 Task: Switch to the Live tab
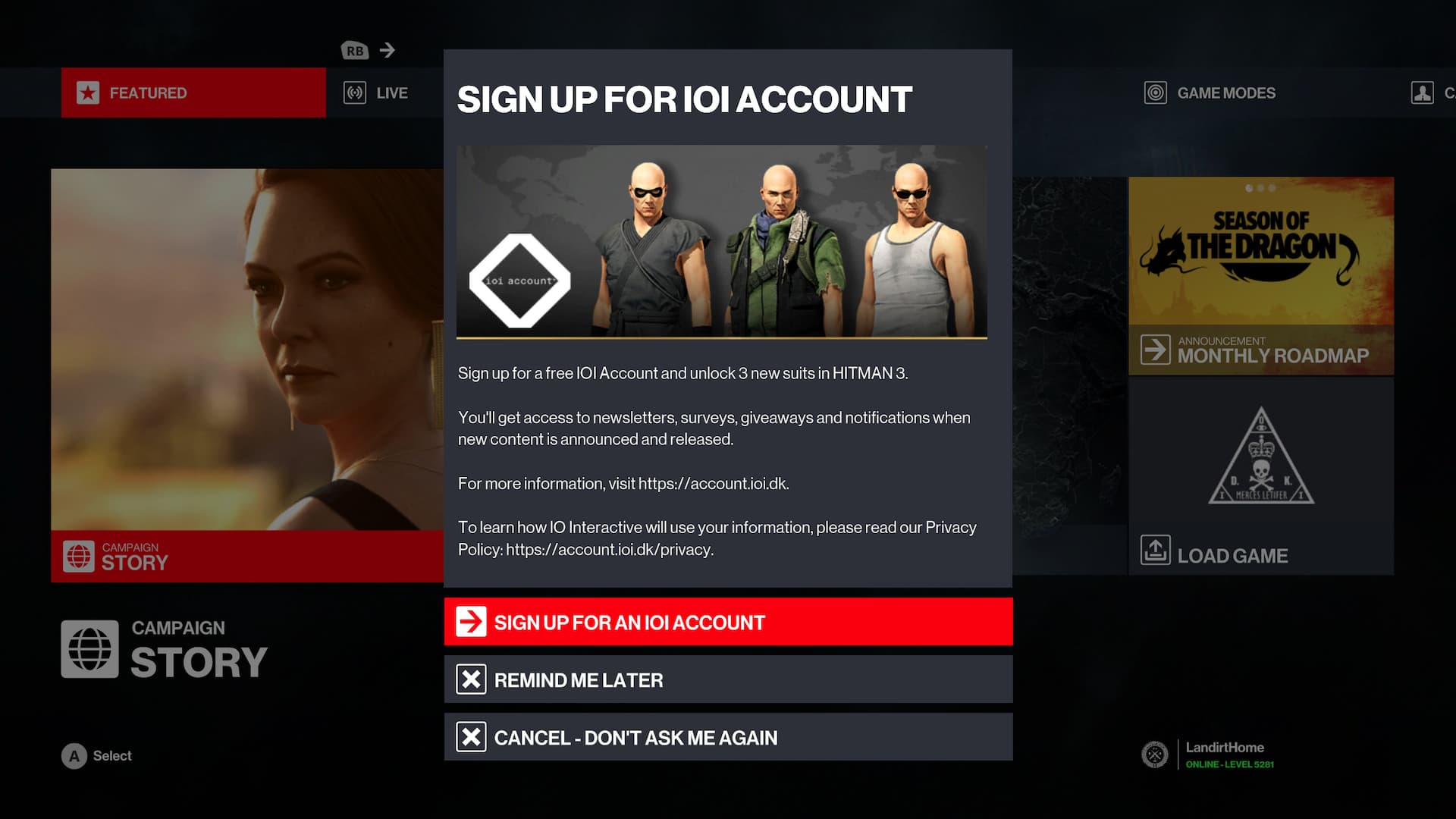coord(376,93)
